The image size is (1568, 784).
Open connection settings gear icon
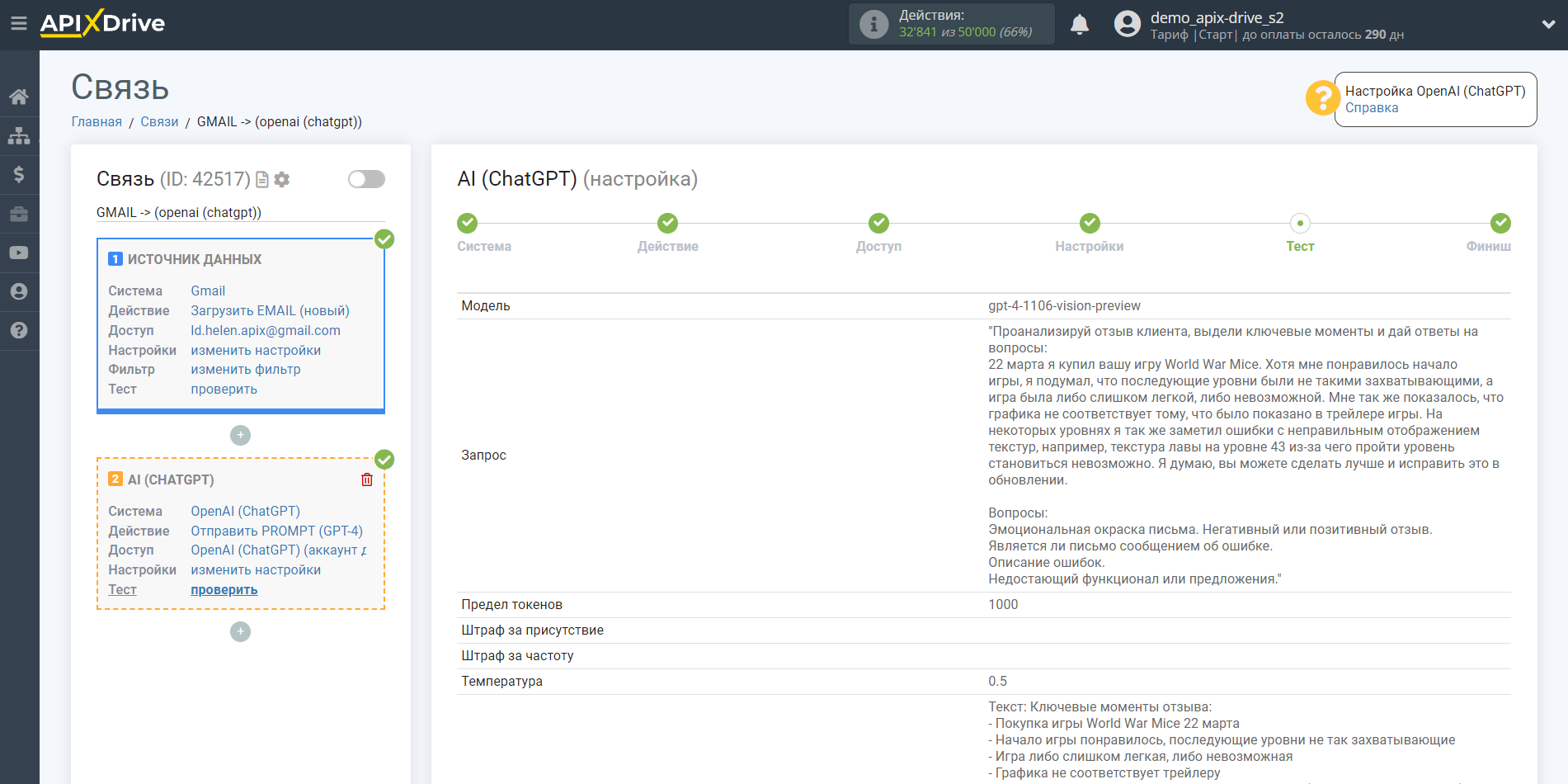click(x=282, y=179)
